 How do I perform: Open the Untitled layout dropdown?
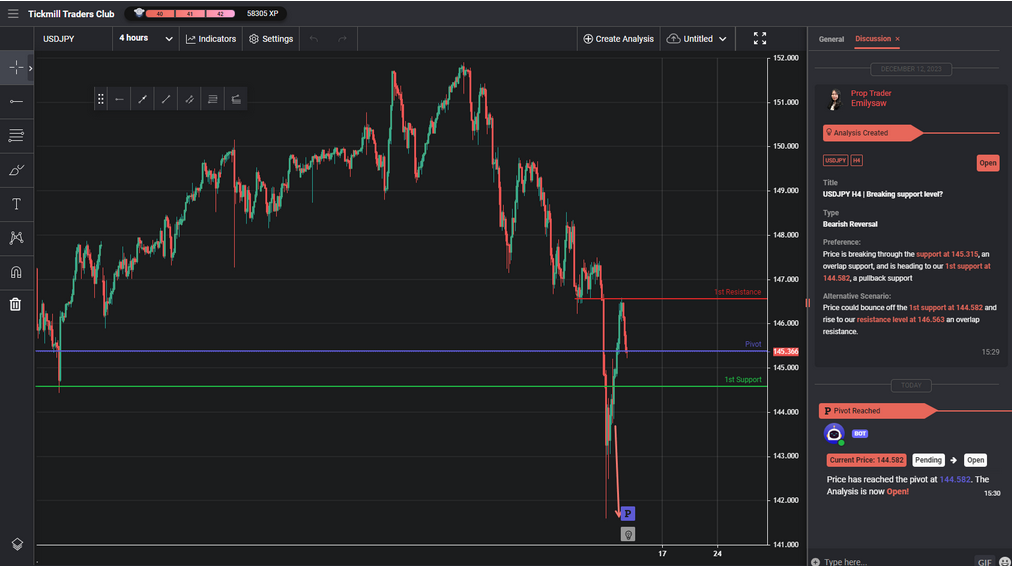click(x=696, y=39)
